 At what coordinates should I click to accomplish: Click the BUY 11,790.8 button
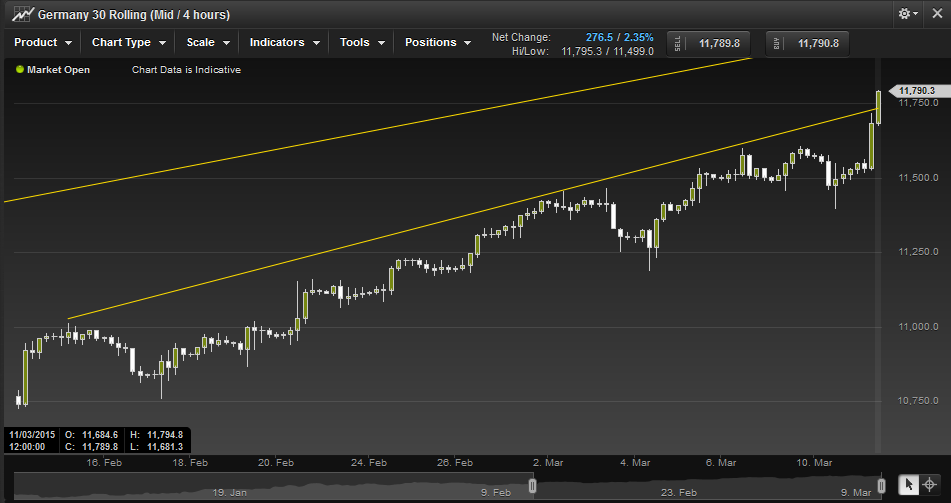click(807, 44)
